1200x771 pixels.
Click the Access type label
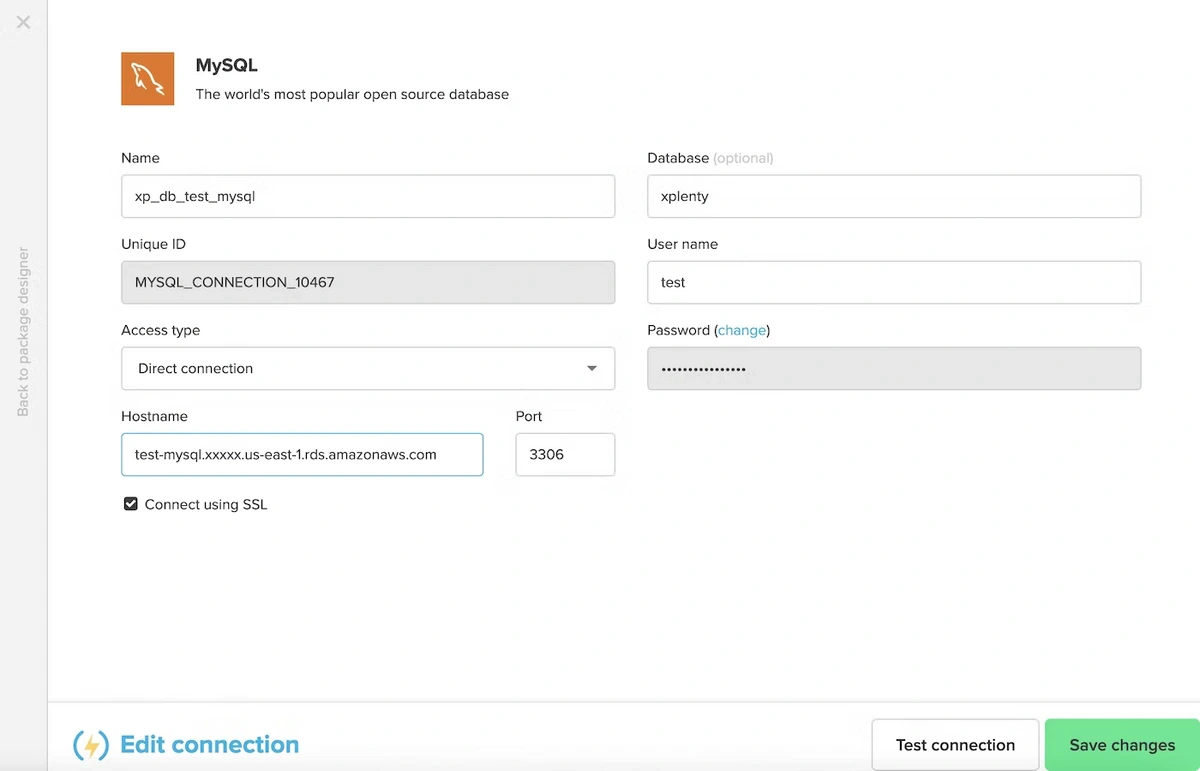(x=160, y=330)
